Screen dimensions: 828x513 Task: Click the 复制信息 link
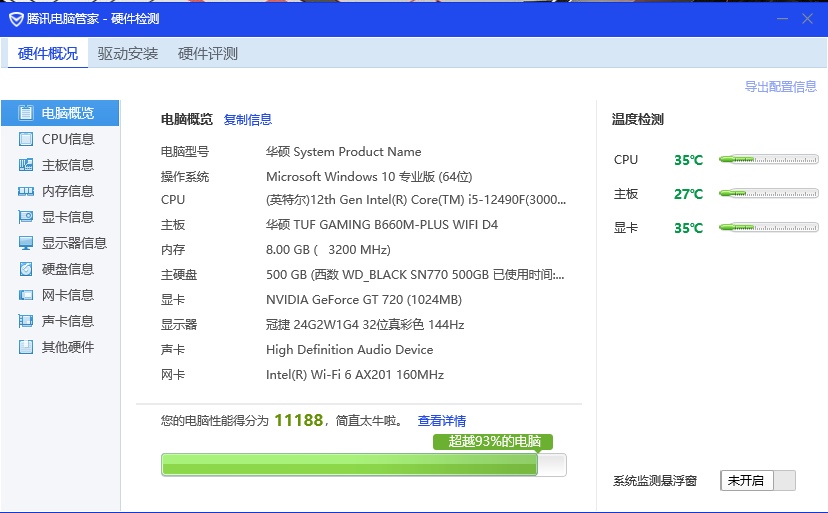point(248,119)
